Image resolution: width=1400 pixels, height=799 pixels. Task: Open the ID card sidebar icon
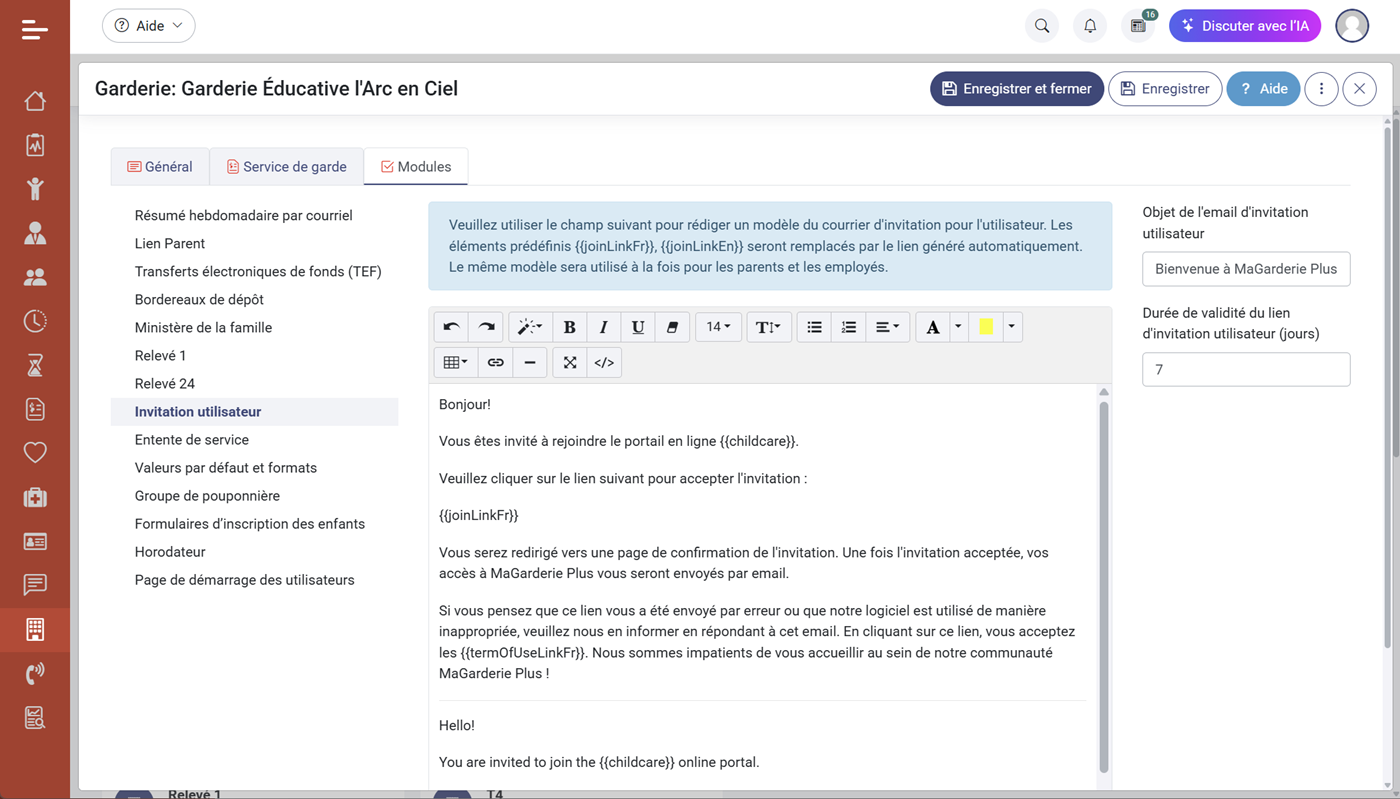35,541
